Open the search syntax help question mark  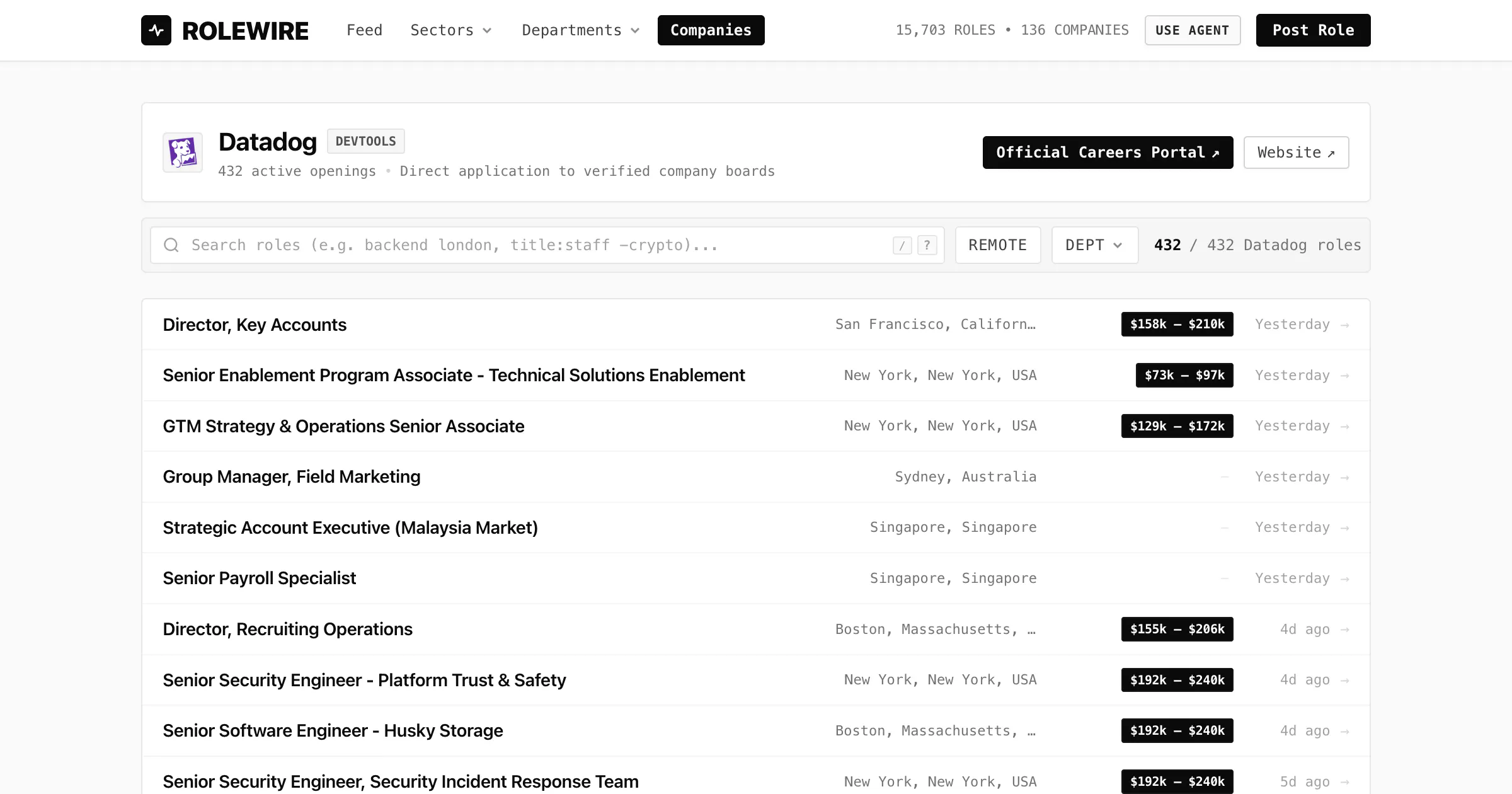point(927,245)
